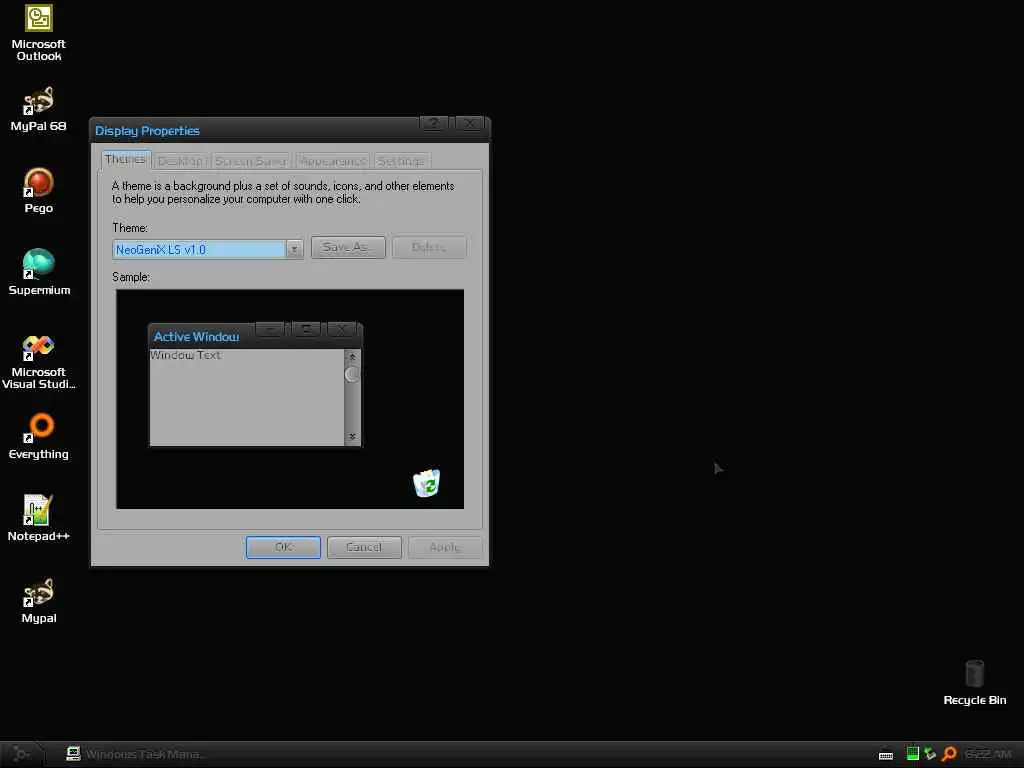
Task: Click the sample Active Window title bar
Action: pyautogui.click(x=255, y=336)
